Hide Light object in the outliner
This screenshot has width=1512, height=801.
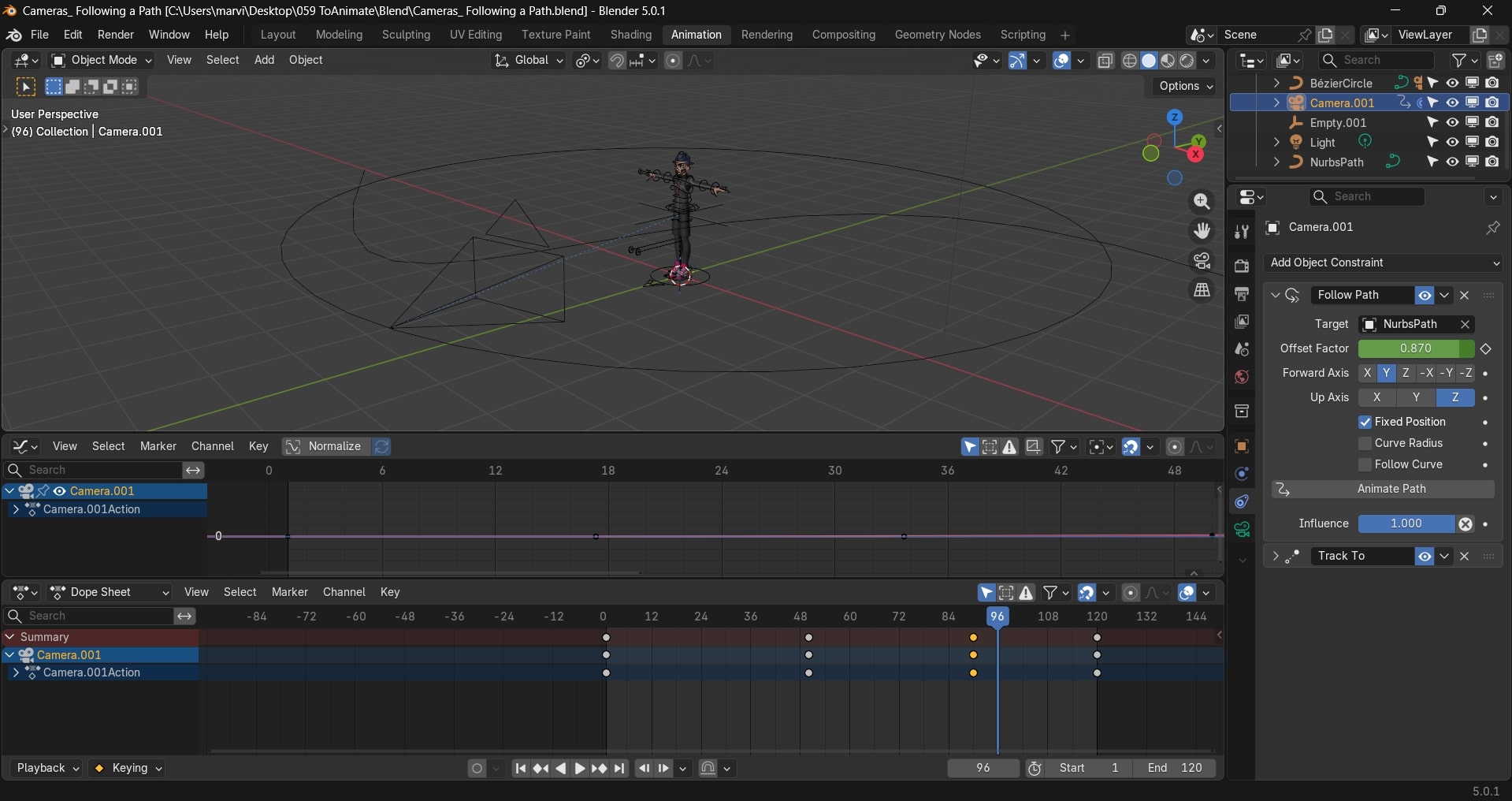1452,142
